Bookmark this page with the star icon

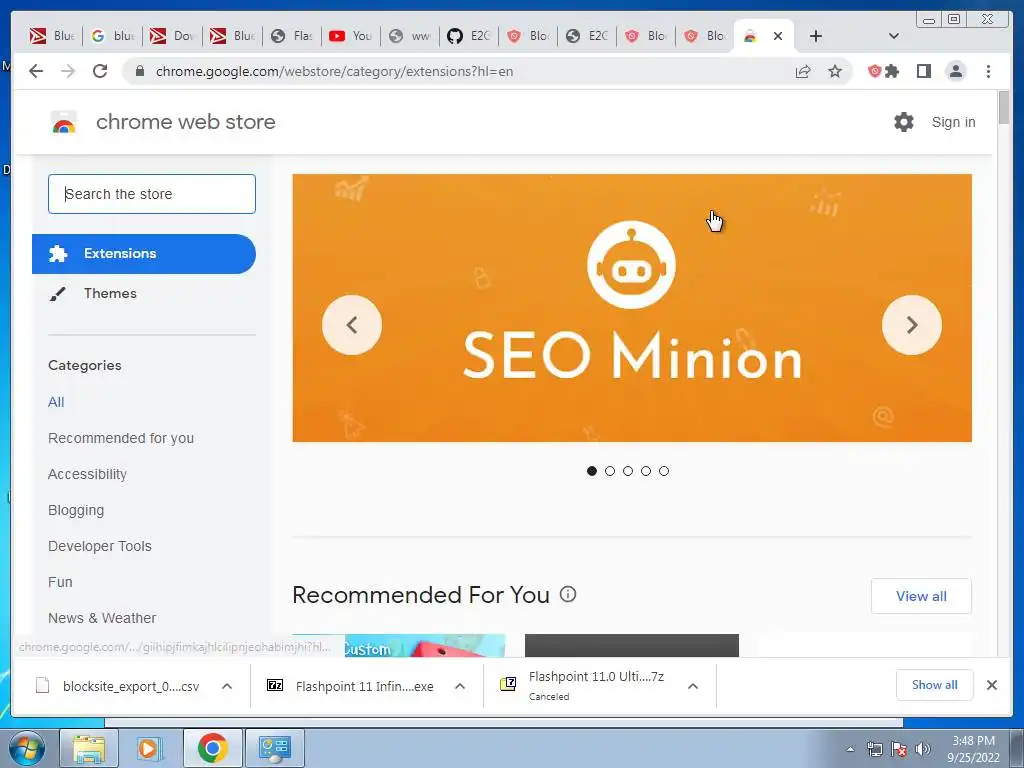(x=835, y=71)
